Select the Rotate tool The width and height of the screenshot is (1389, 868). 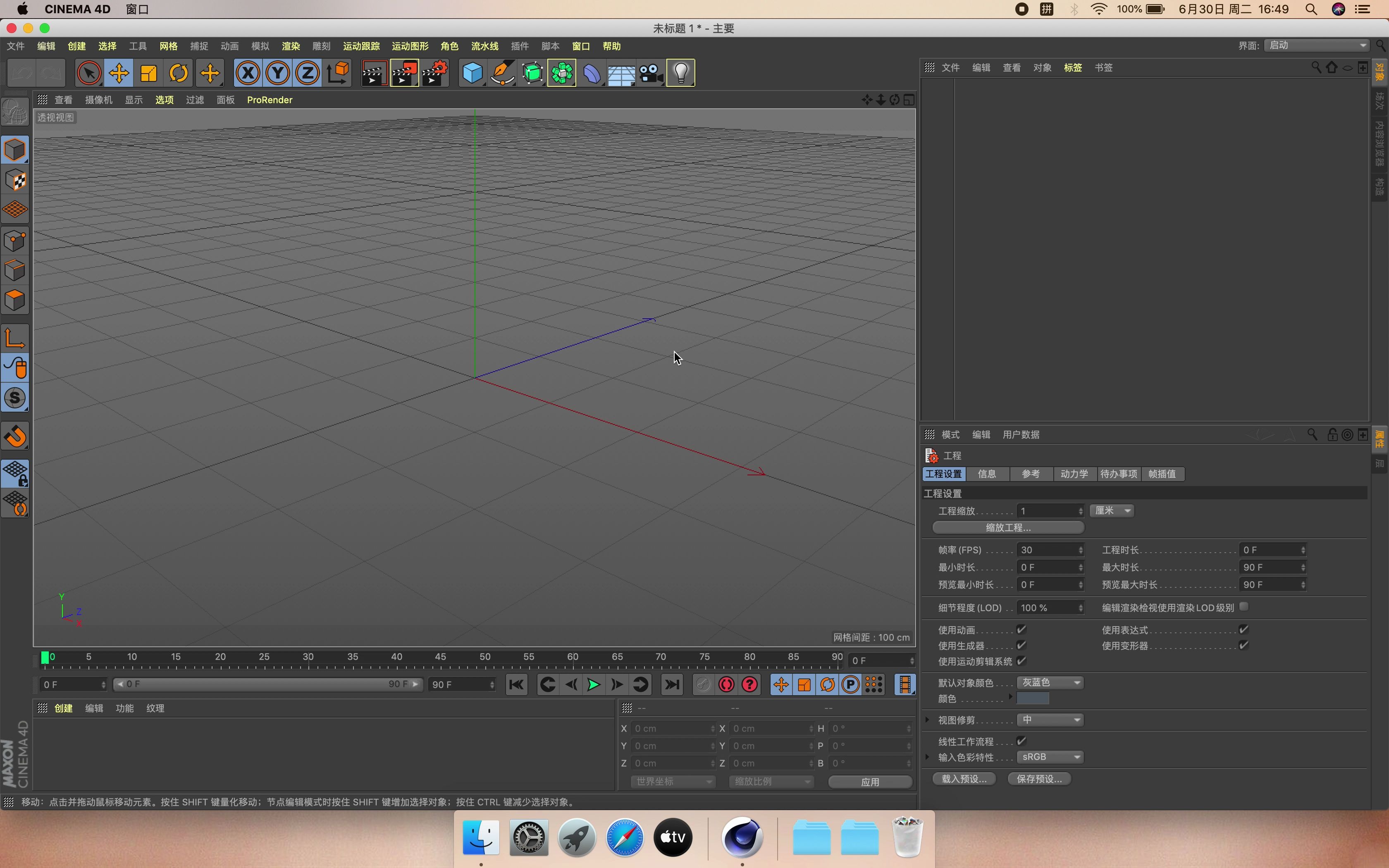pyautogui.click(x=179, y=73)
